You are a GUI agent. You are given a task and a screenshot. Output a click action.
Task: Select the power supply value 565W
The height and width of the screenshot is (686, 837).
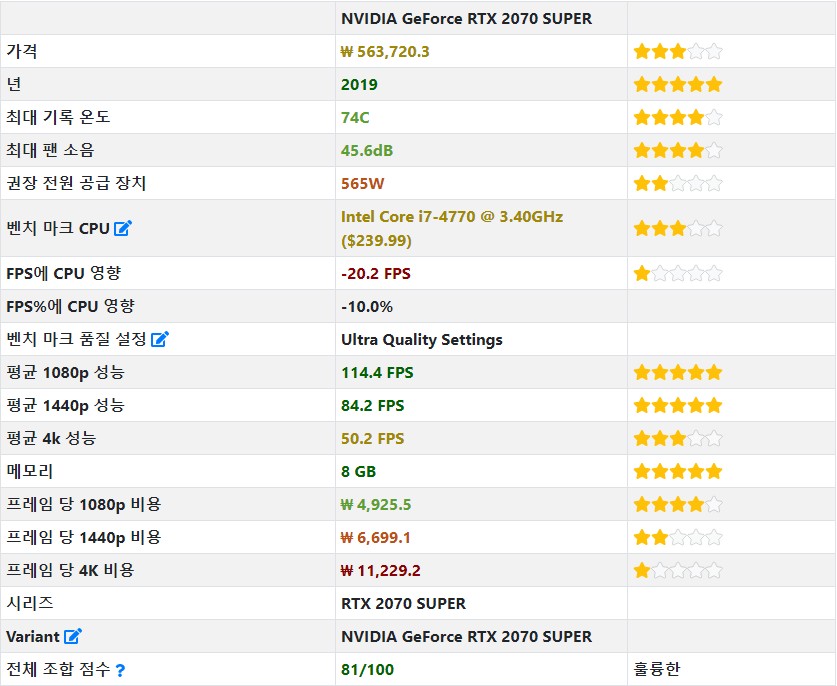pyautogui.click(x=362, y=184)
